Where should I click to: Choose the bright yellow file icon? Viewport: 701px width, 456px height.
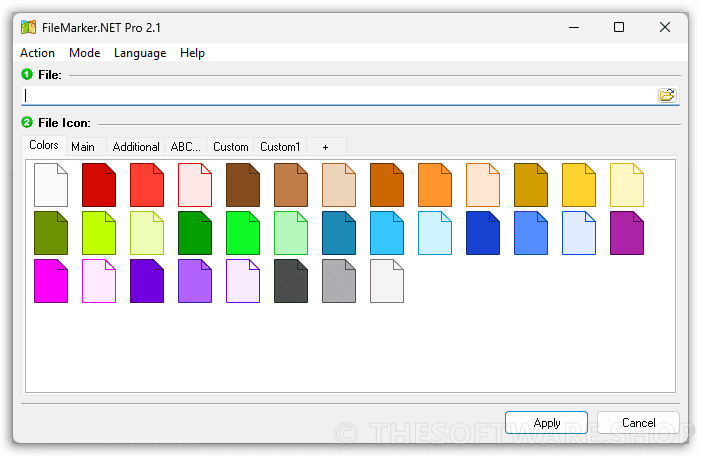pos(579,185)
